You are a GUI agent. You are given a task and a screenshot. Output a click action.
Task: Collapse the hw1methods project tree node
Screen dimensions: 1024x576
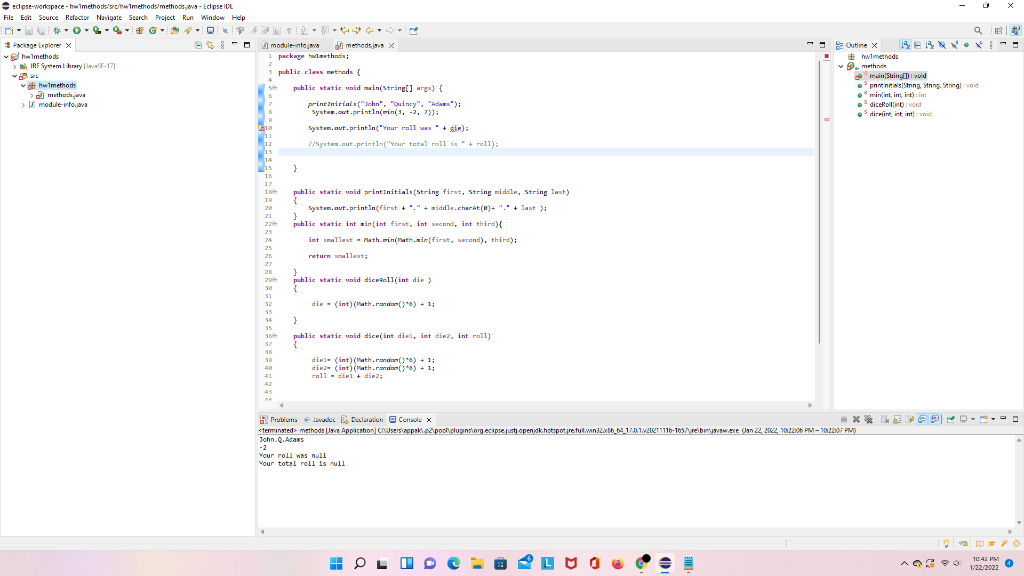click(x=7, y=57)
